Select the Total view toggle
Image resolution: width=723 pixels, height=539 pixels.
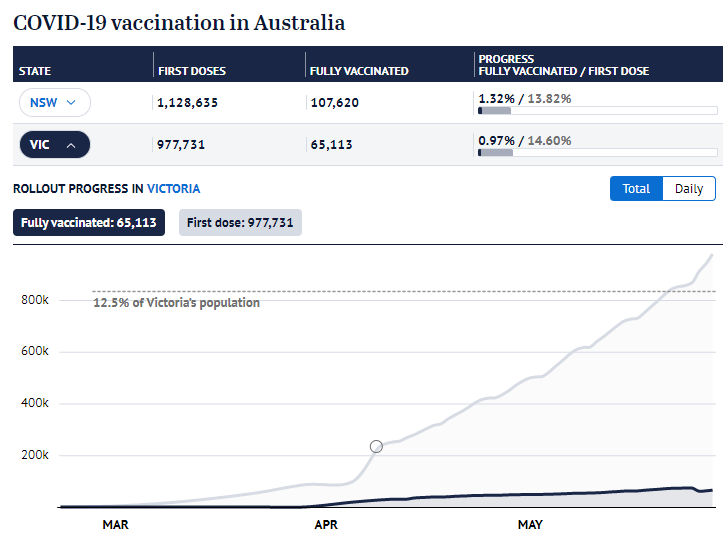tap(636, 189)
